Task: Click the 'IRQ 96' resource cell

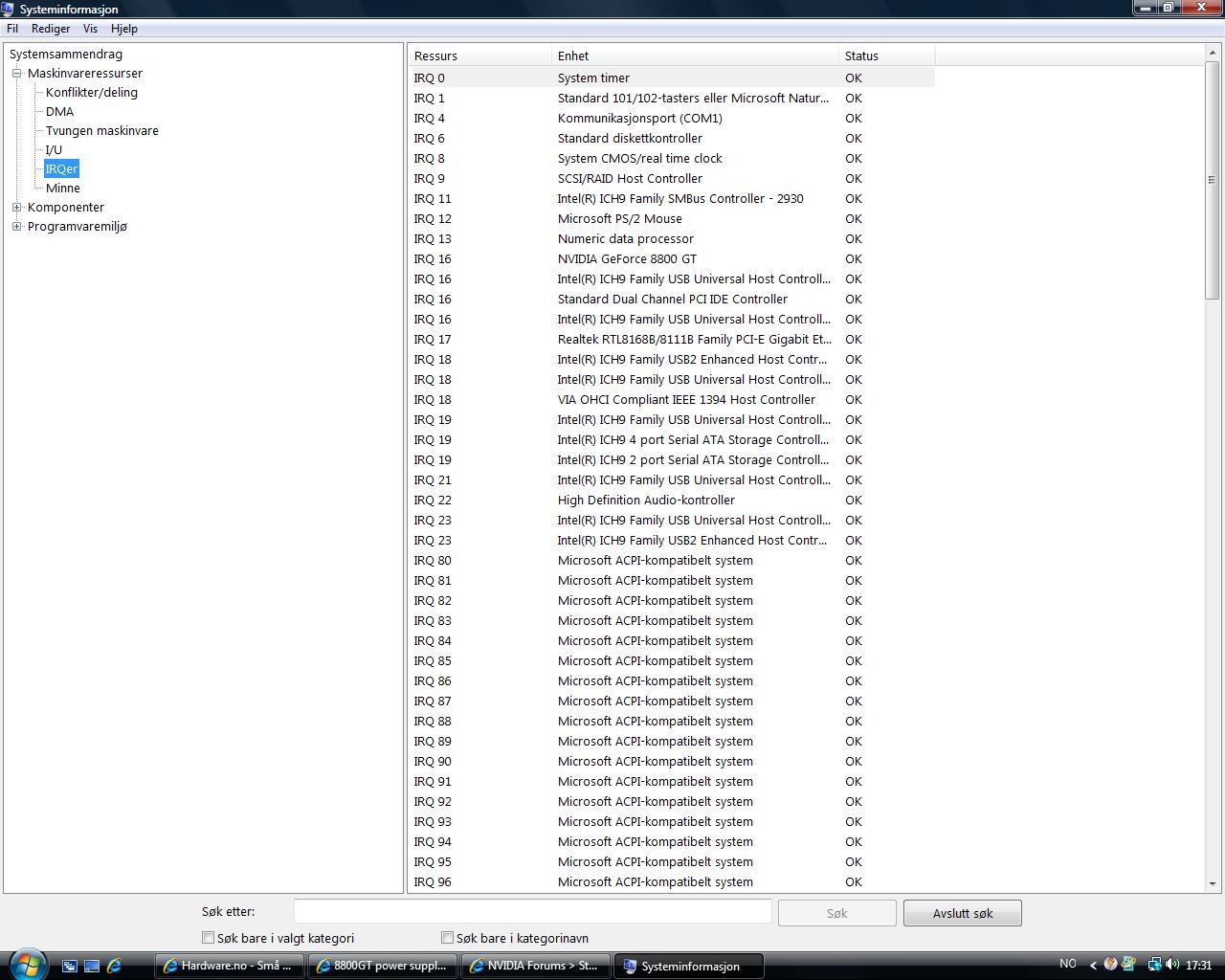Action: point(433,881)
